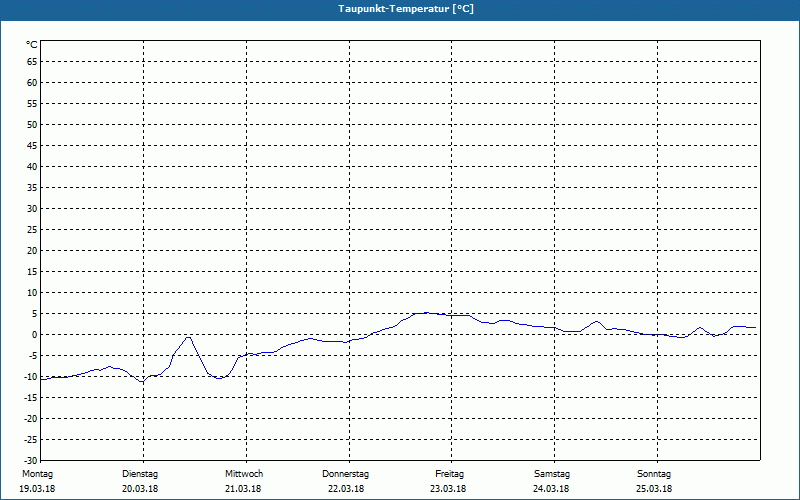The height and width of the screenshot is (500, 800).
Task: Click the Mittwoch day label
Action: [x=244, y=474]
